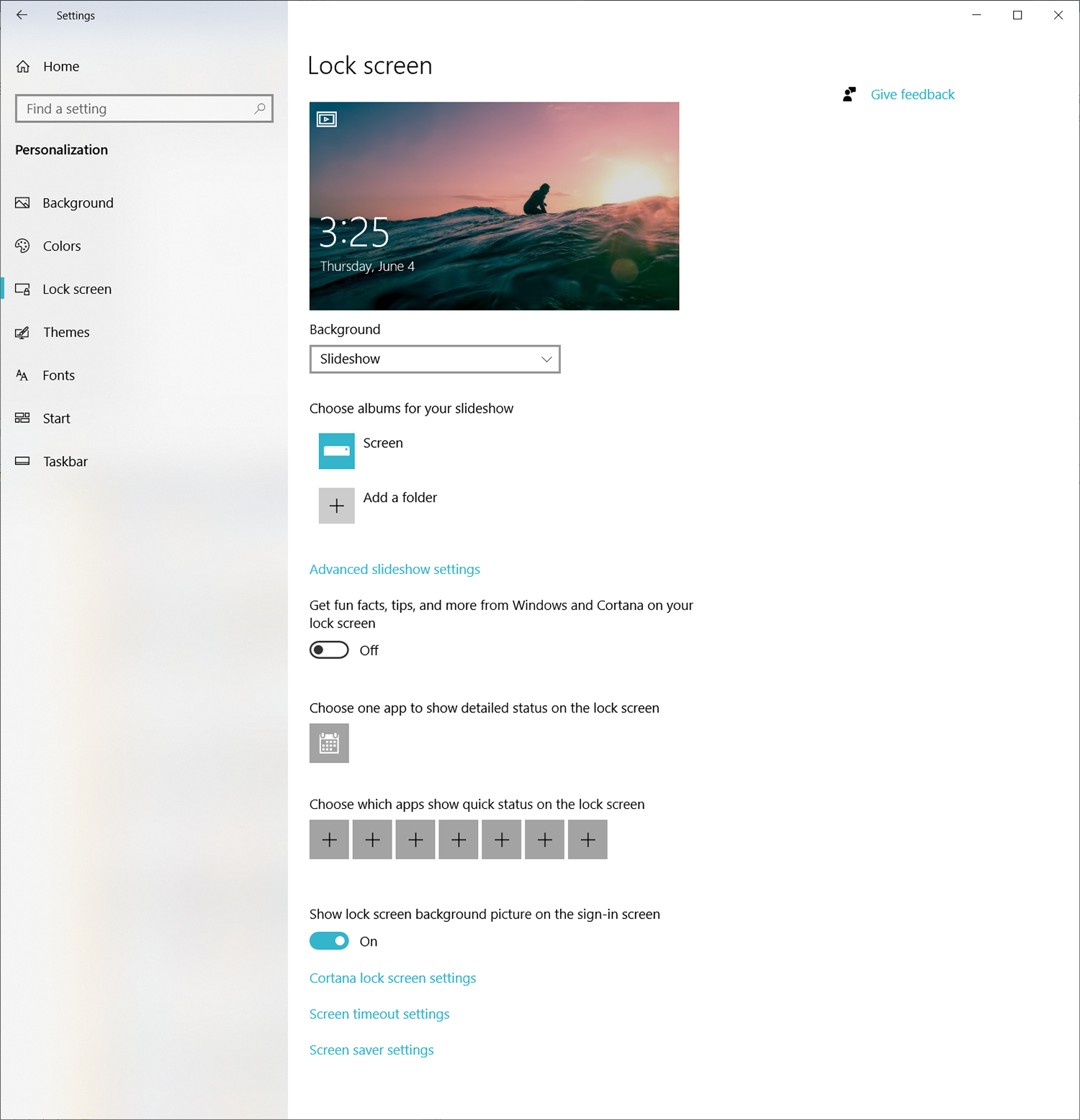The width and height of the screenshot is (1080, 1120).
Task: Select the Start tiles icon
Action: [x=22, y=418]
